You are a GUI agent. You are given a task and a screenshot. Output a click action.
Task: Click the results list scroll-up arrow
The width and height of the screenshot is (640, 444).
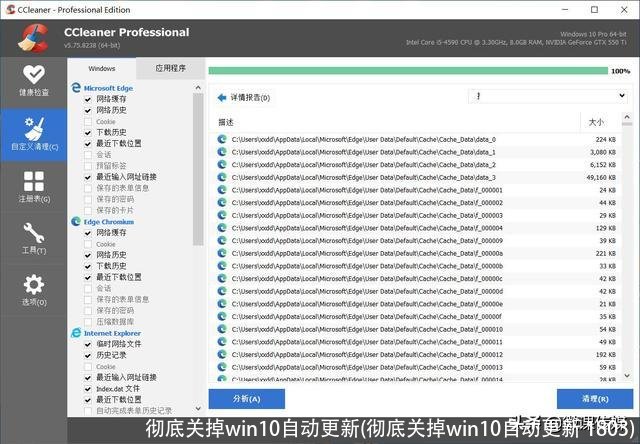click(627, 118)
